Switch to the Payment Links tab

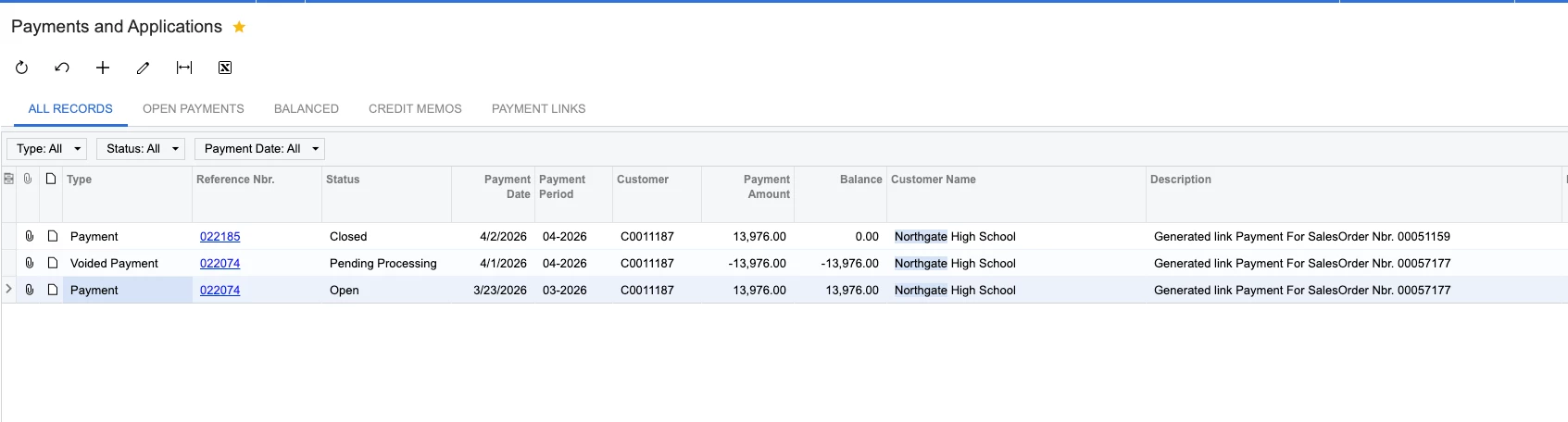point(539,108)
